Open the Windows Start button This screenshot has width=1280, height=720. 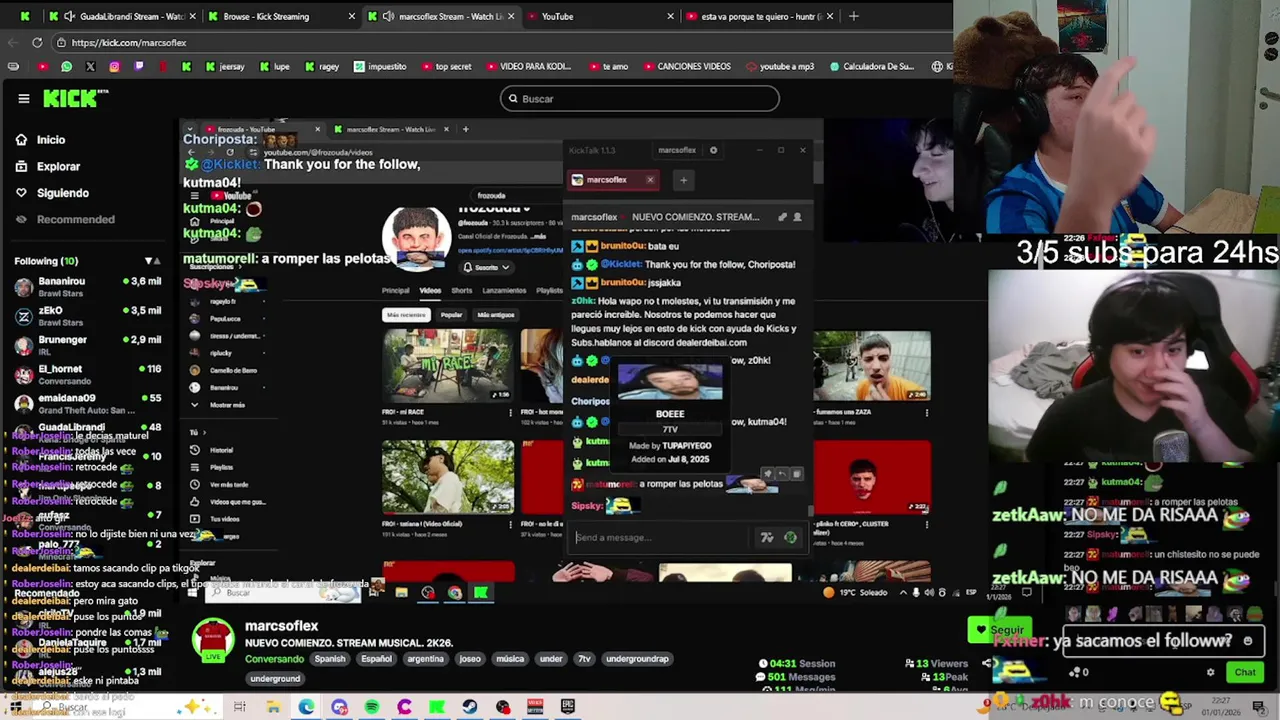point(15,707)
